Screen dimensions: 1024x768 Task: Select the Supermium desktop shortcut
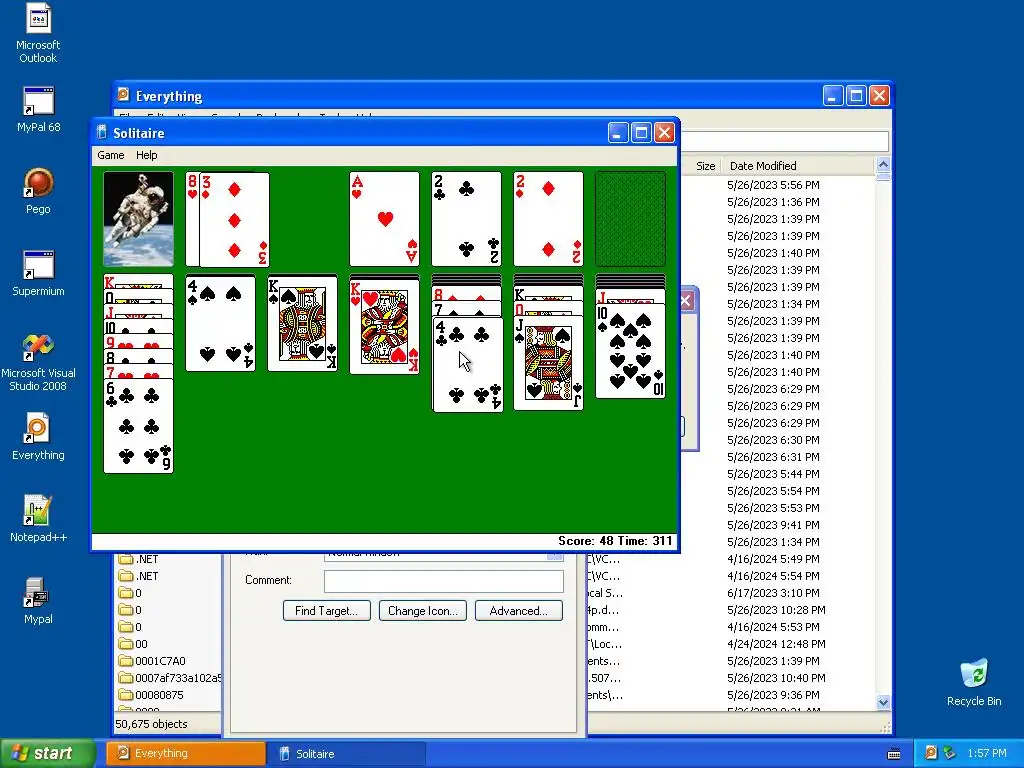pos(38,273)
